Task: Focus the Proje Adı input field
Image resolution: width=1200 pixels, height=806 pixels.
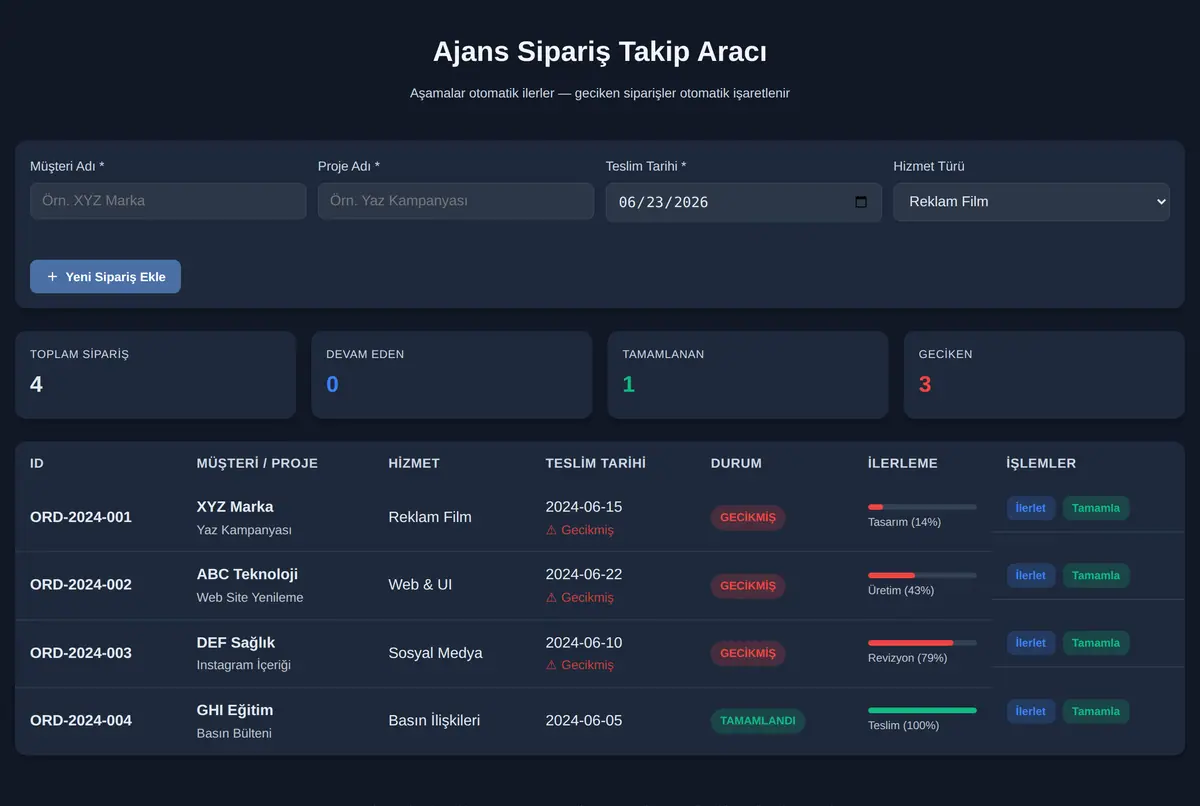Action: 456,201
